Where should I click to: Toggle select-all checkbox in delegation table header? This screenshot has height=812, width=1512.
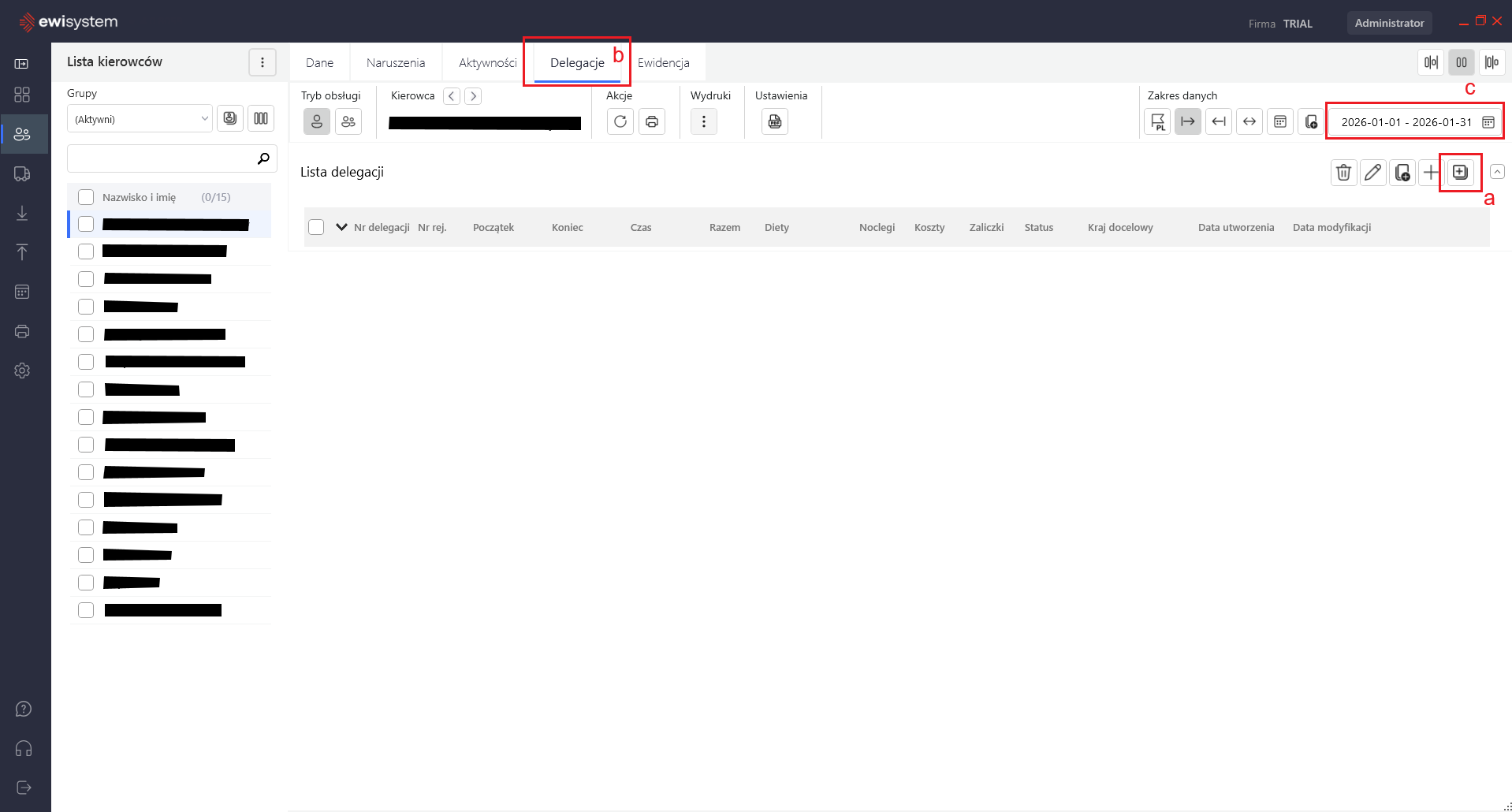pyautogui.click(x=316, y=227)
